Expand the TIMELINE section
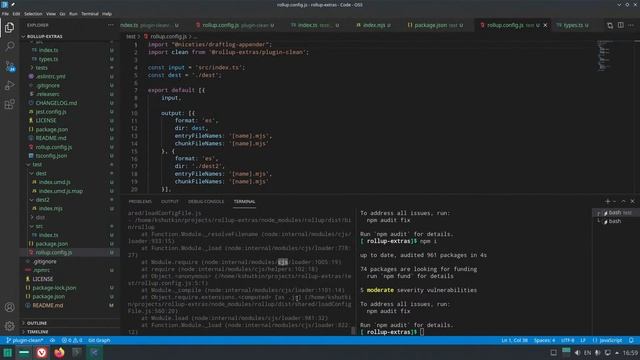 38,332
